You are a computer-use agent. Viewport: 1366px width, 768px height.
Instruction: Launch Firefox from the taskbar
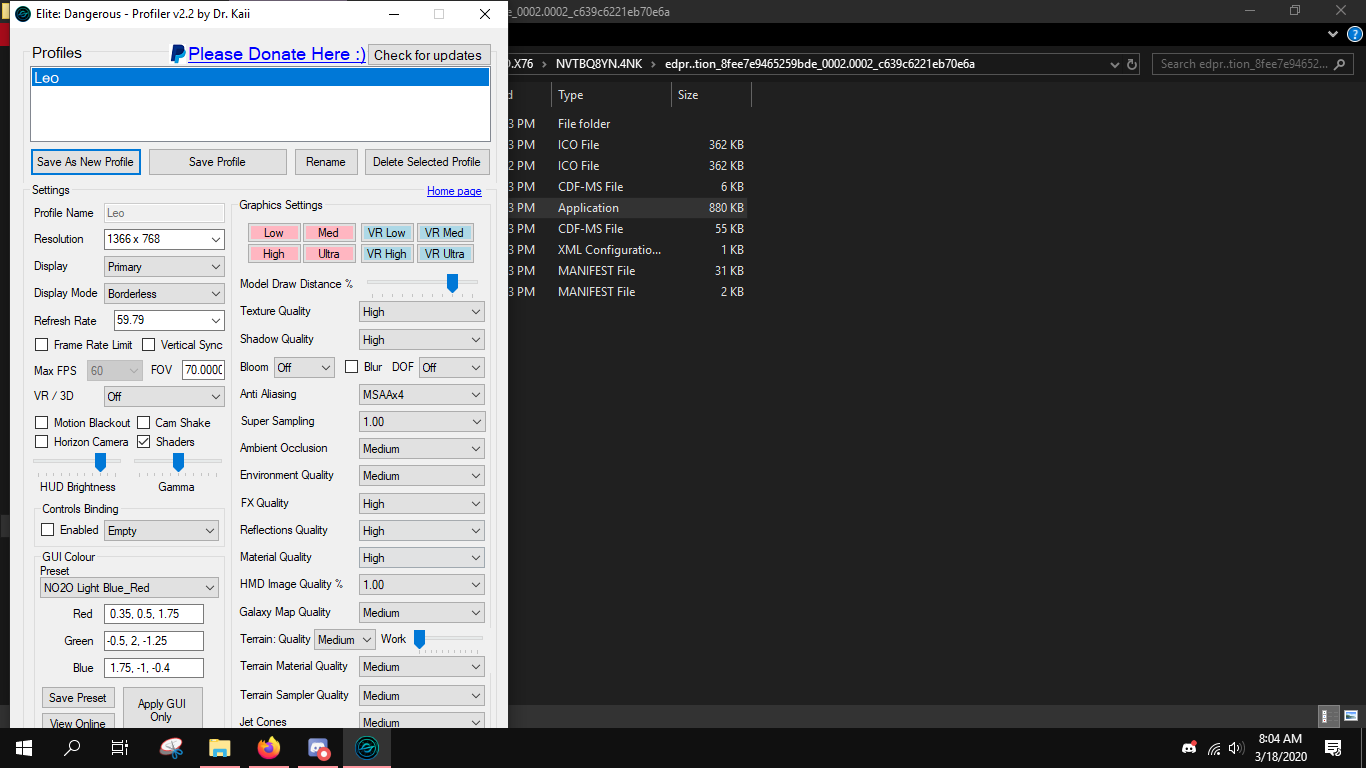(269, 747)
